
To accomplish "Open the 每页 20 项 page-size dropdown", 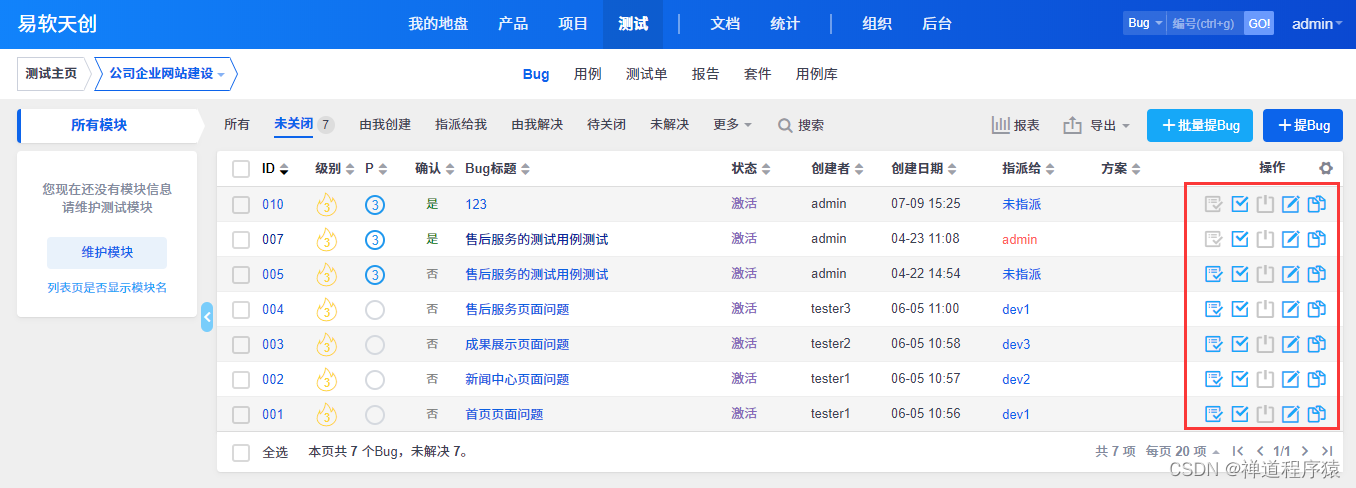I will tap(1182, 452).
